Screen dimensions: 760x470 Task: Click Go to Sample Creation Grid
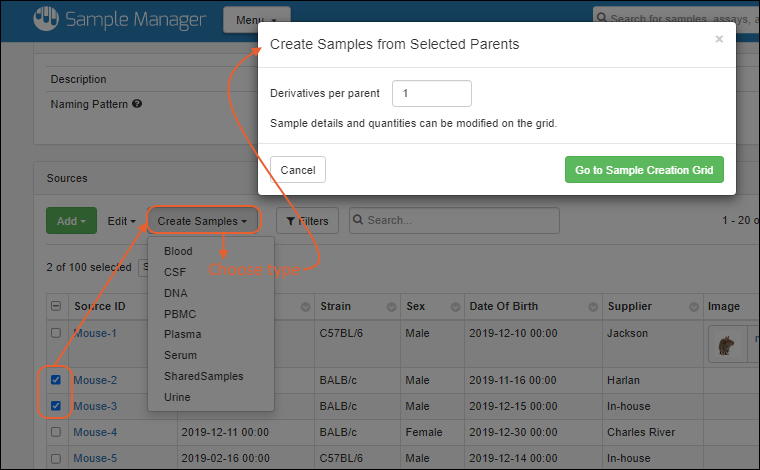(x=643, y=170)
